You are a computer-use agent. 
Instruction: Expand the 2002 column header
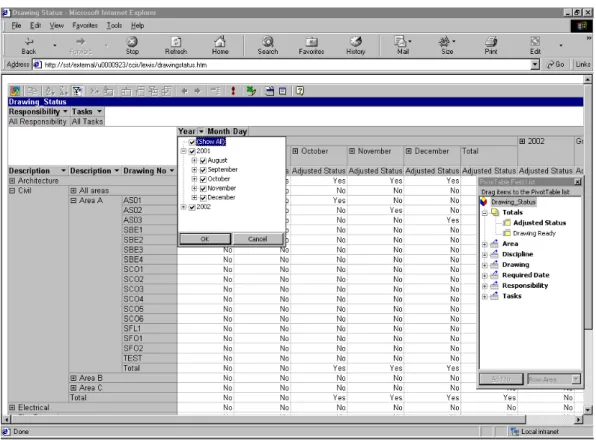click(522, 141)
